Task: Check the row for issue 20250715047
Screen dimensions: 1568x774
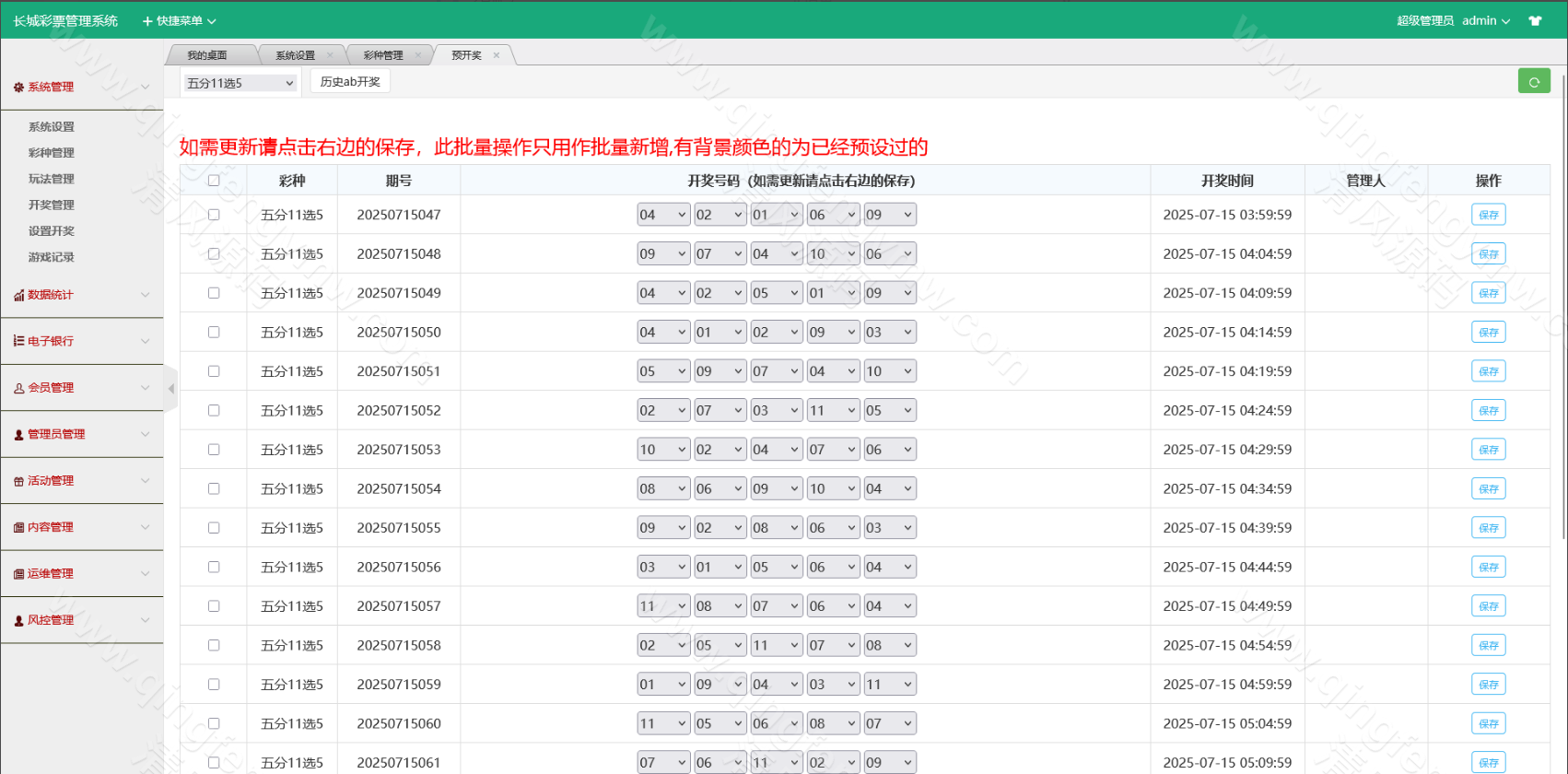Action: click(x=214, y=215)
